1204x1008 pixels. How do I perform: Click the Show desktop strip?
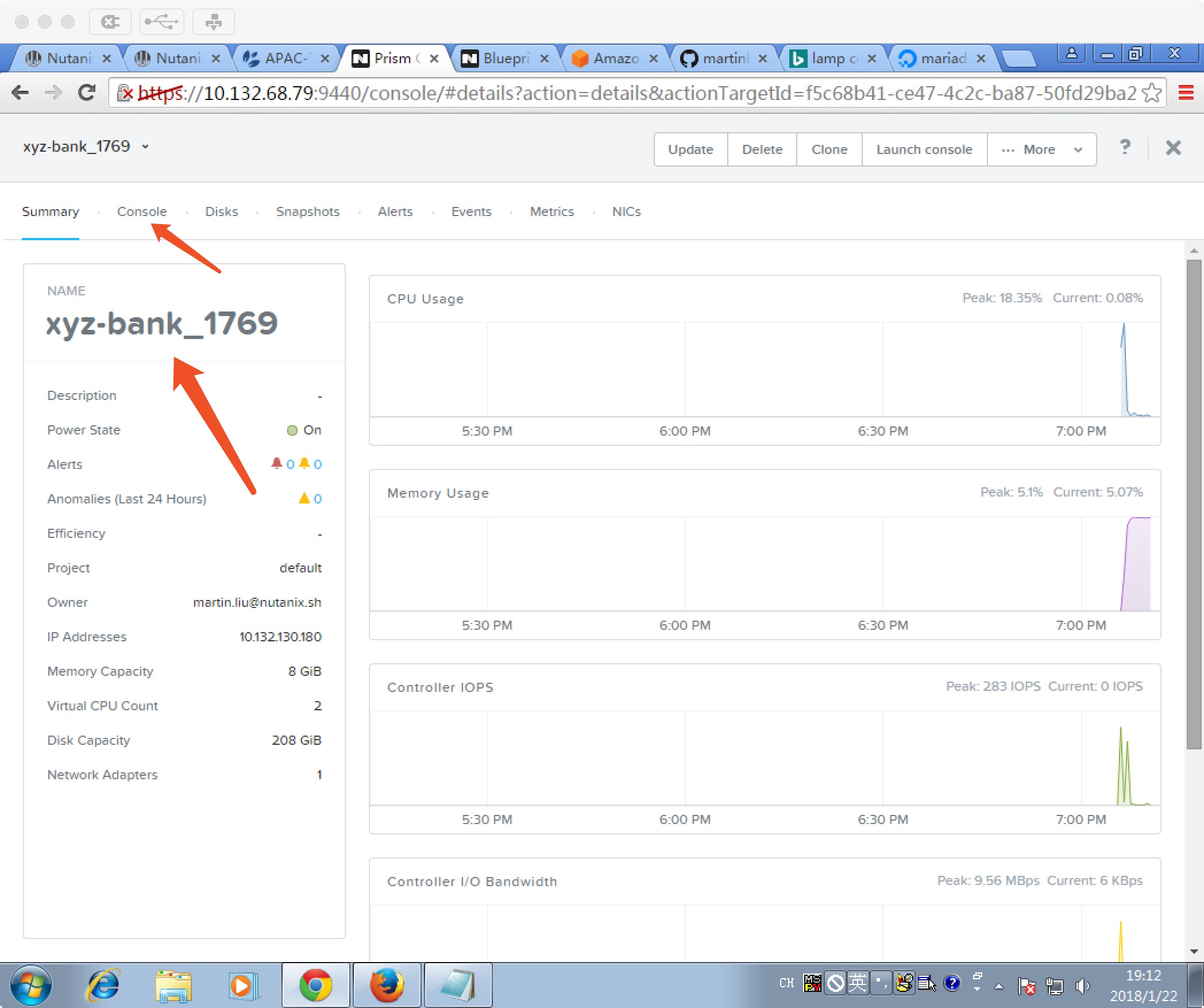[x=1195, y=986]
